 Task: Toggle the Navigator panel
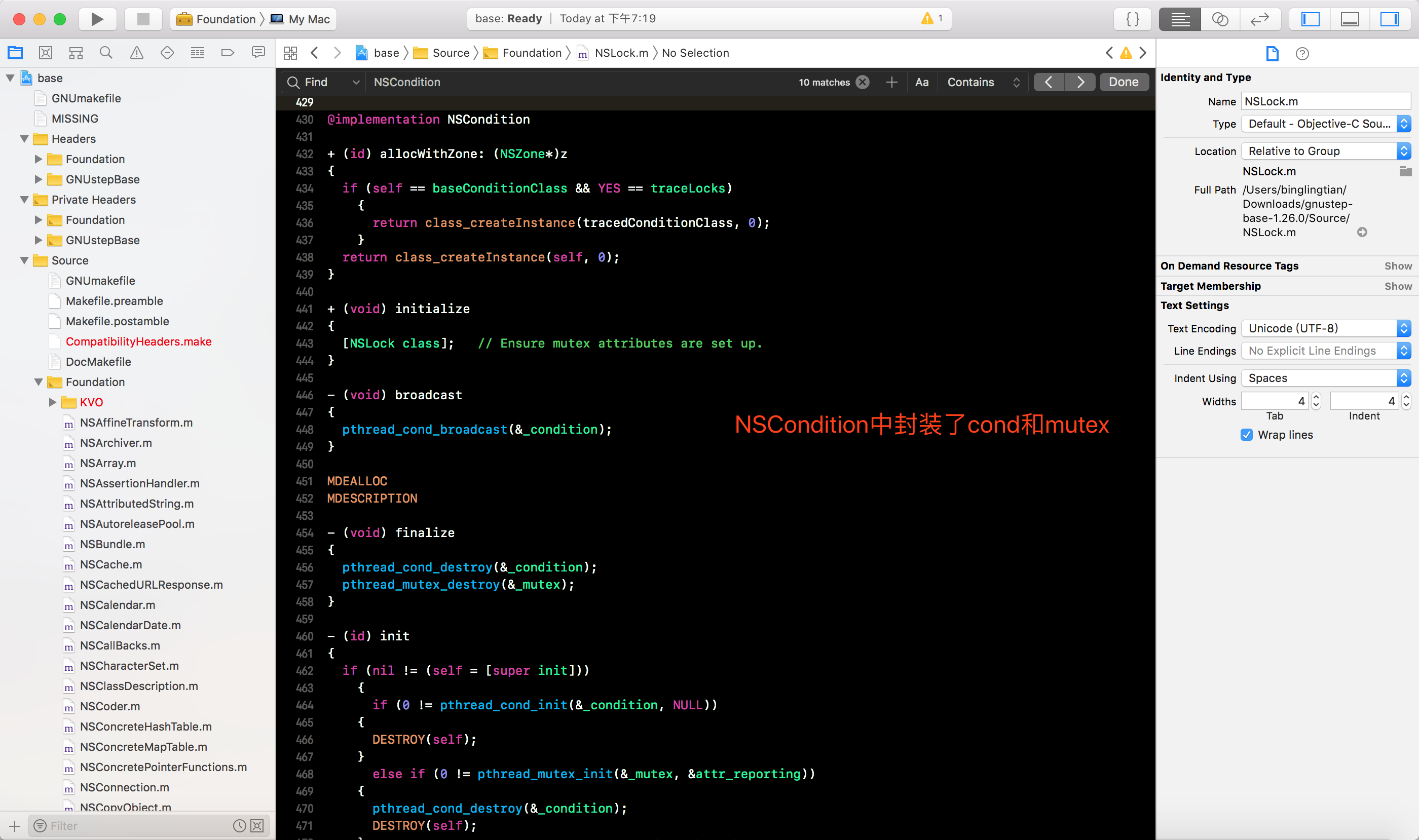click(x=1310, y=19)
